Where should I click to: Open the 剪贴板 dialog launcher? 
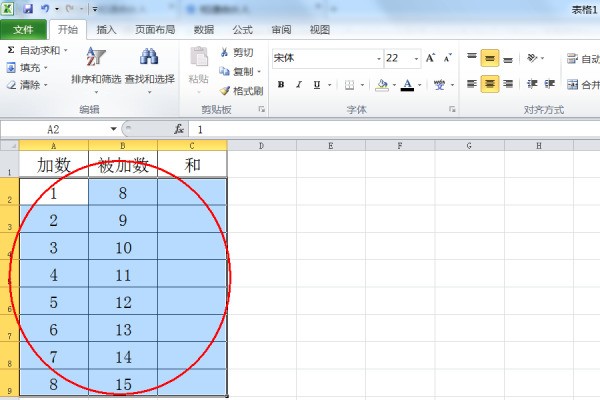pyautogui.click(x=262, y=109)
